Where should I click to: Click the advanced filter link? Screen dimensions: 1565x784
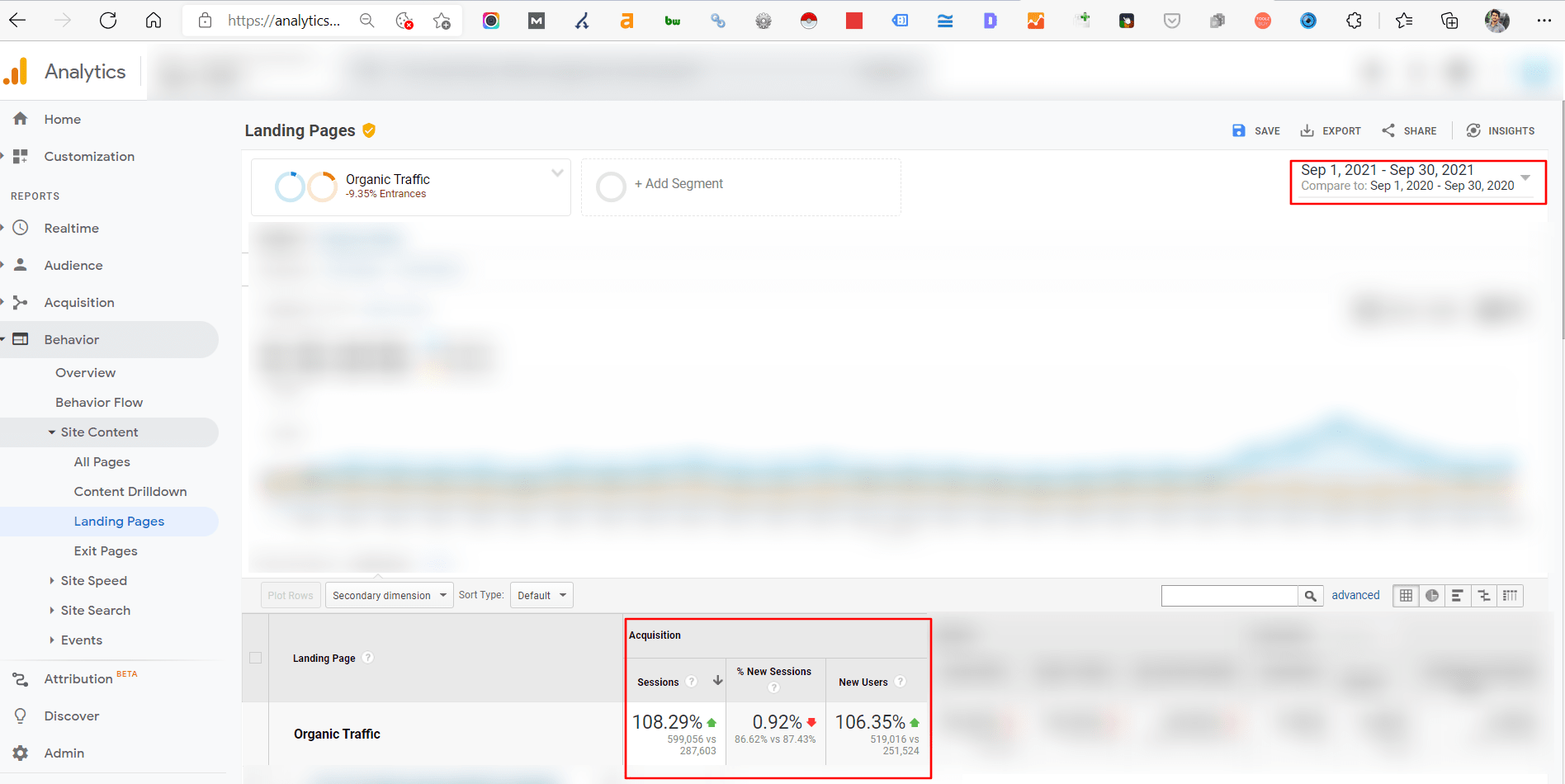point(1355,595)
